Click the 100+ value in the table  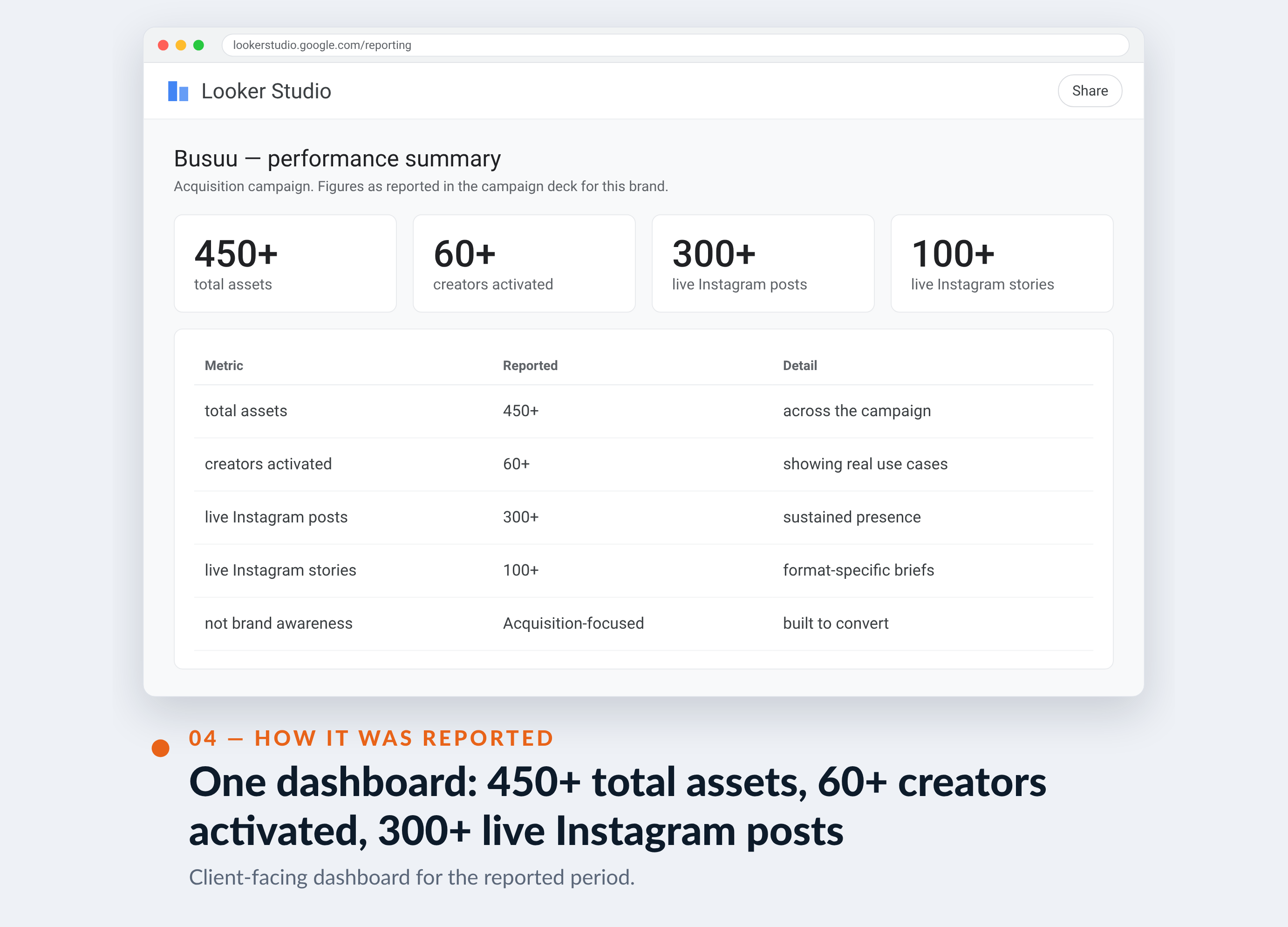point(520,570)
